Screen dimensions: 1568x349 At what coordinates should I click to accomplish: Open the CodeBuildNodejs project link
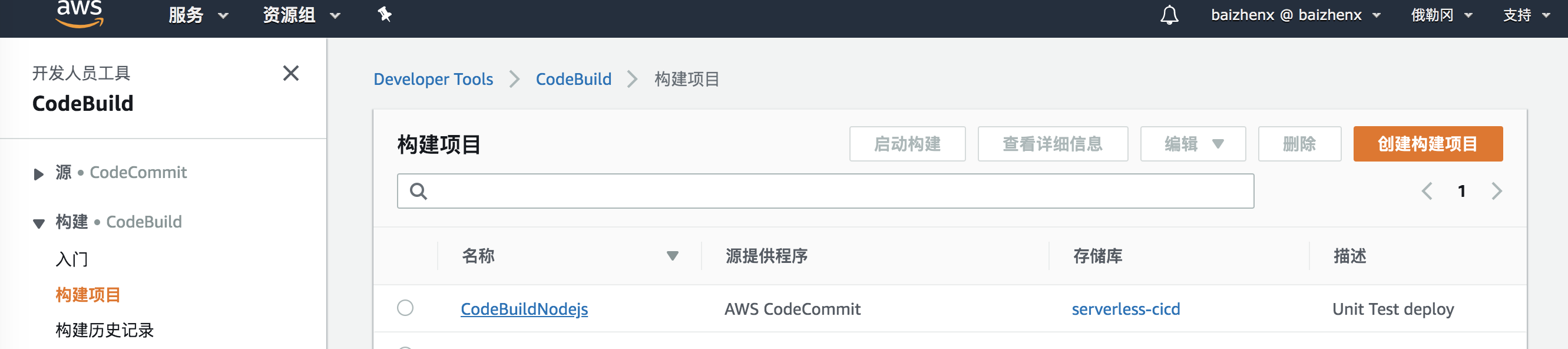click(x=524, y=309)
